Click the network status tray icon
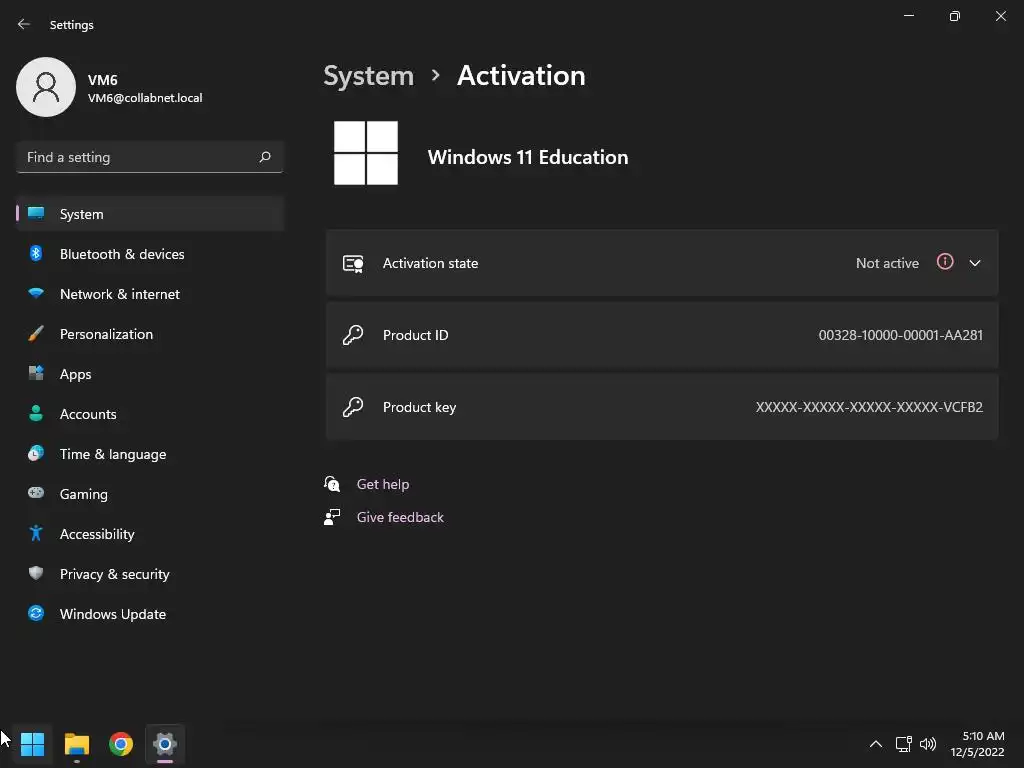This screenshot has height=768, width=1024. [904, 744]
